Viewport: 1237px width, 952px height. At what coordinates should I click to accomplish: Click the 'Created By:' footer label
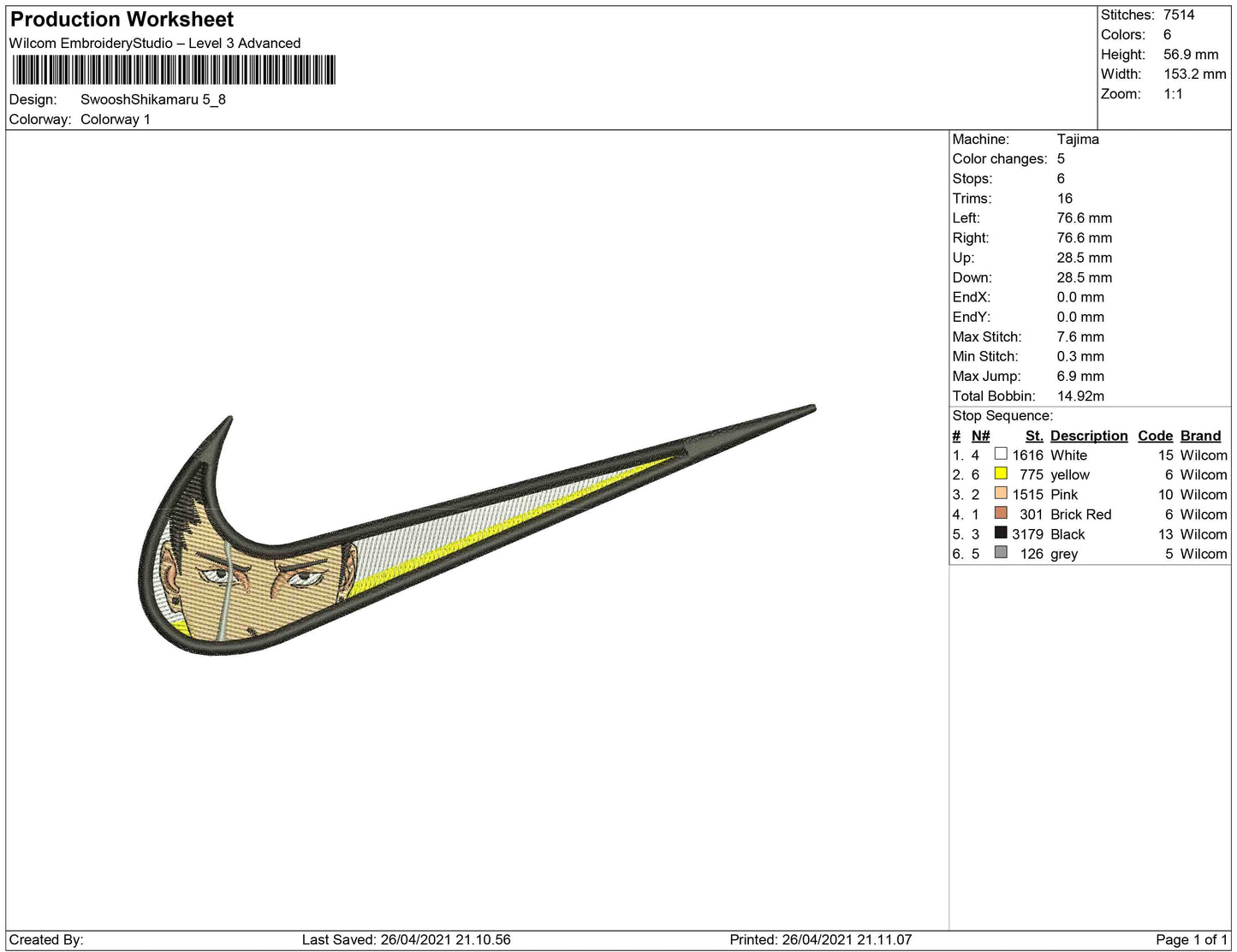pos(46,940)
